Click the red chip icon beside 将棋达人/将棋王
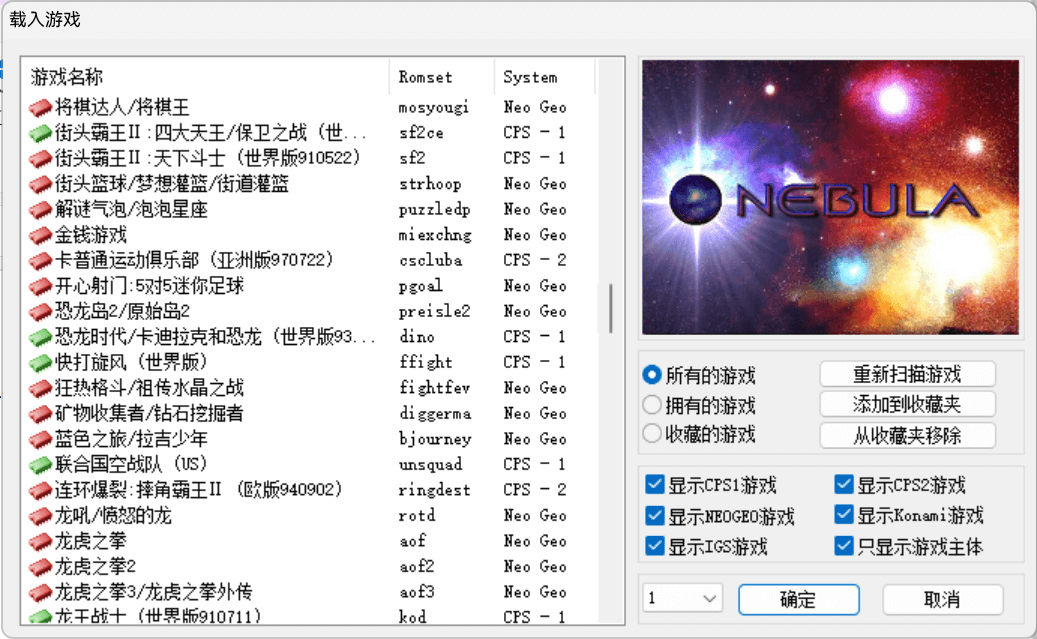This screenshot has width=1037, height=639. point(40,107)
